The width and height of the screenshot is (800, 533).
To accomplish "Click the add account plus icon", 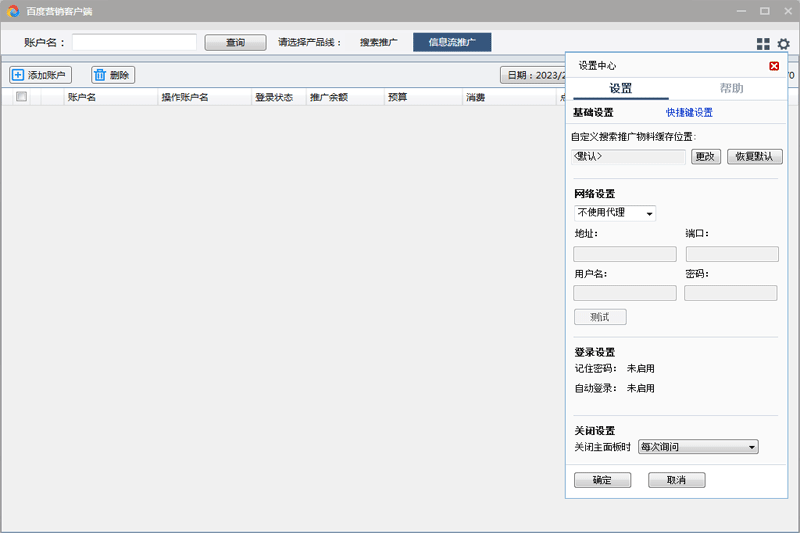I will [x=18, y=75].
